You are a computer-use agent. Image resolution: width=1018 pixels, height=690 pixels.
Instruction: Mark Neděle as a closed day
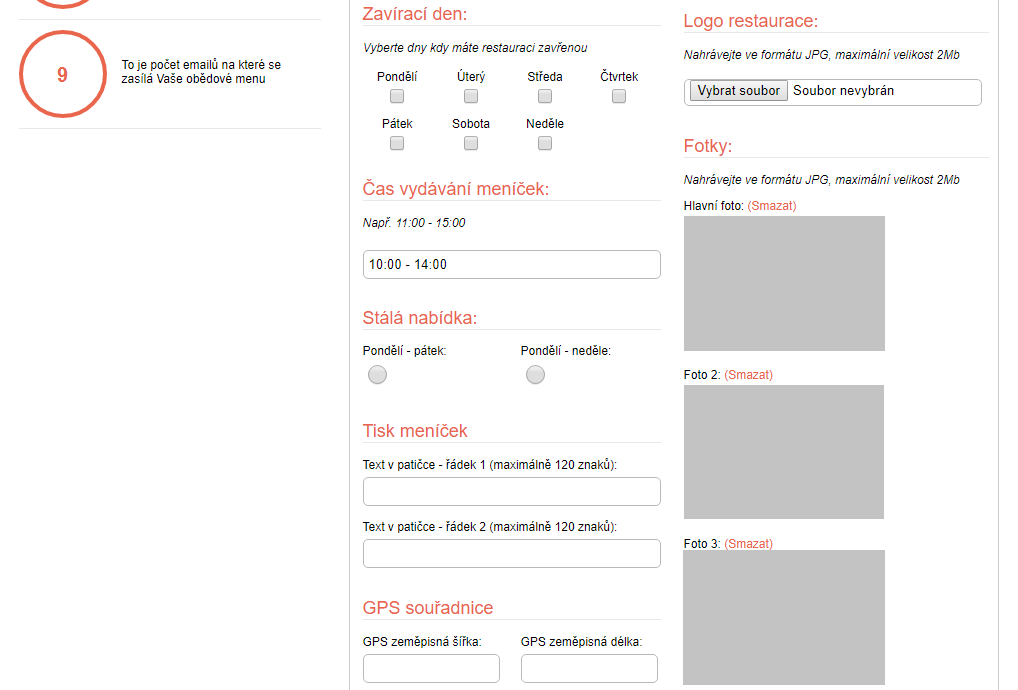click(545, 144)
